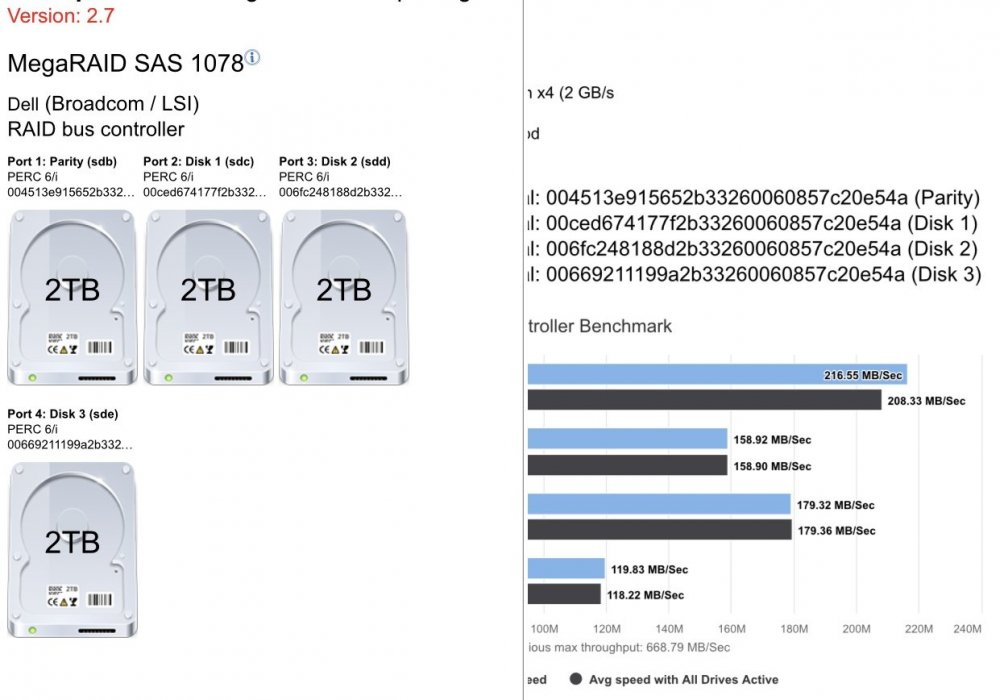Click the info icon beside MegaRAID SAS 1078

click(x=253, y=57)
